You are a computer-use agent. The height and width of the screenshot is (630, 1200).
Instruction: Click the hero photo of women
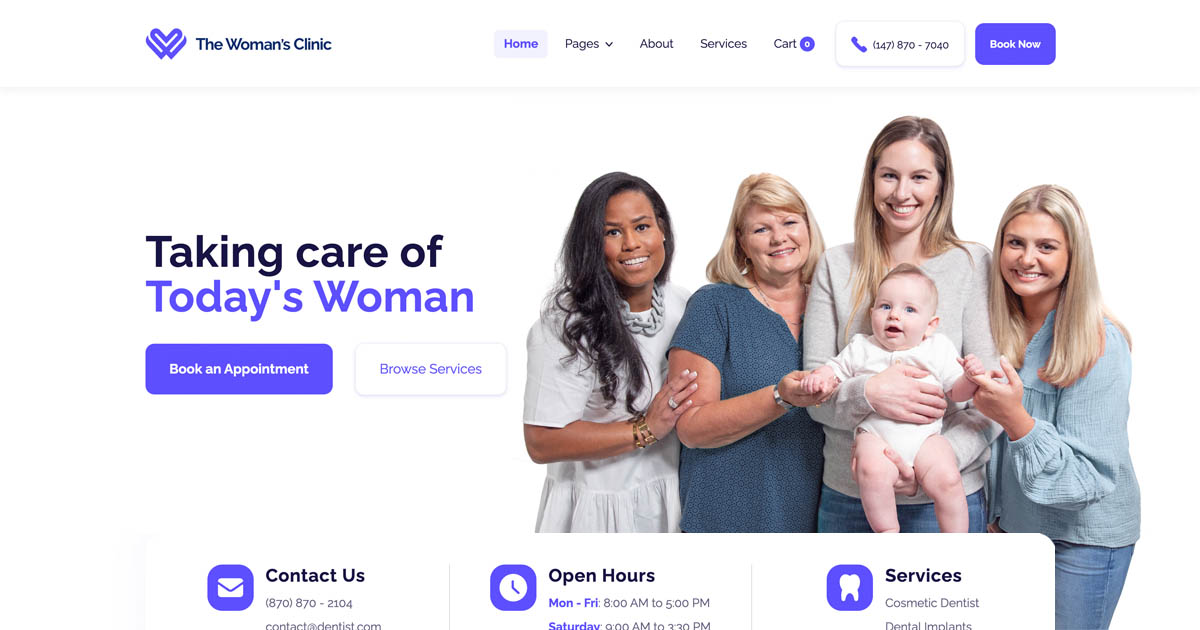tap(830, 340)
